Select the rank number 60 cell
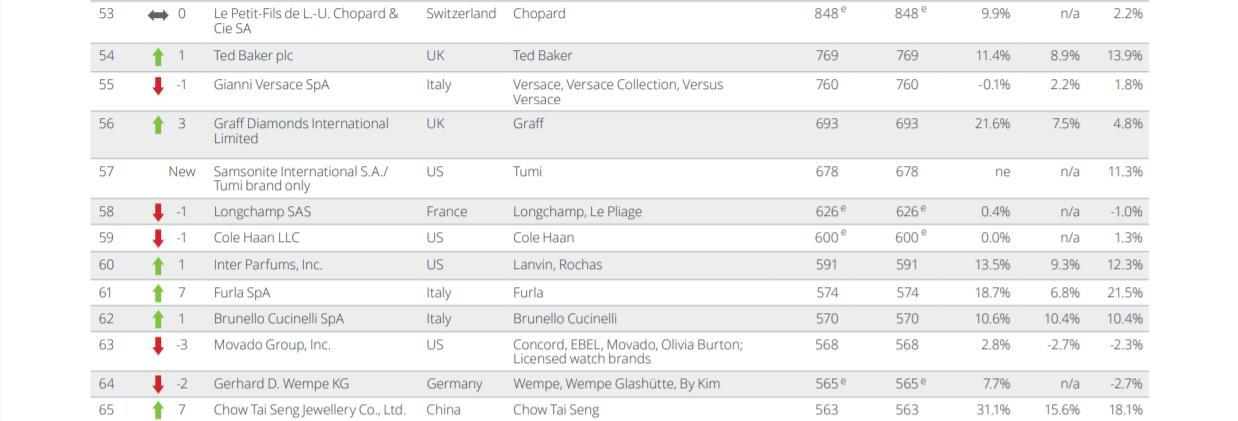This screenshot has width=1238, height=421. pyautogui.click(x=106, y=265)
